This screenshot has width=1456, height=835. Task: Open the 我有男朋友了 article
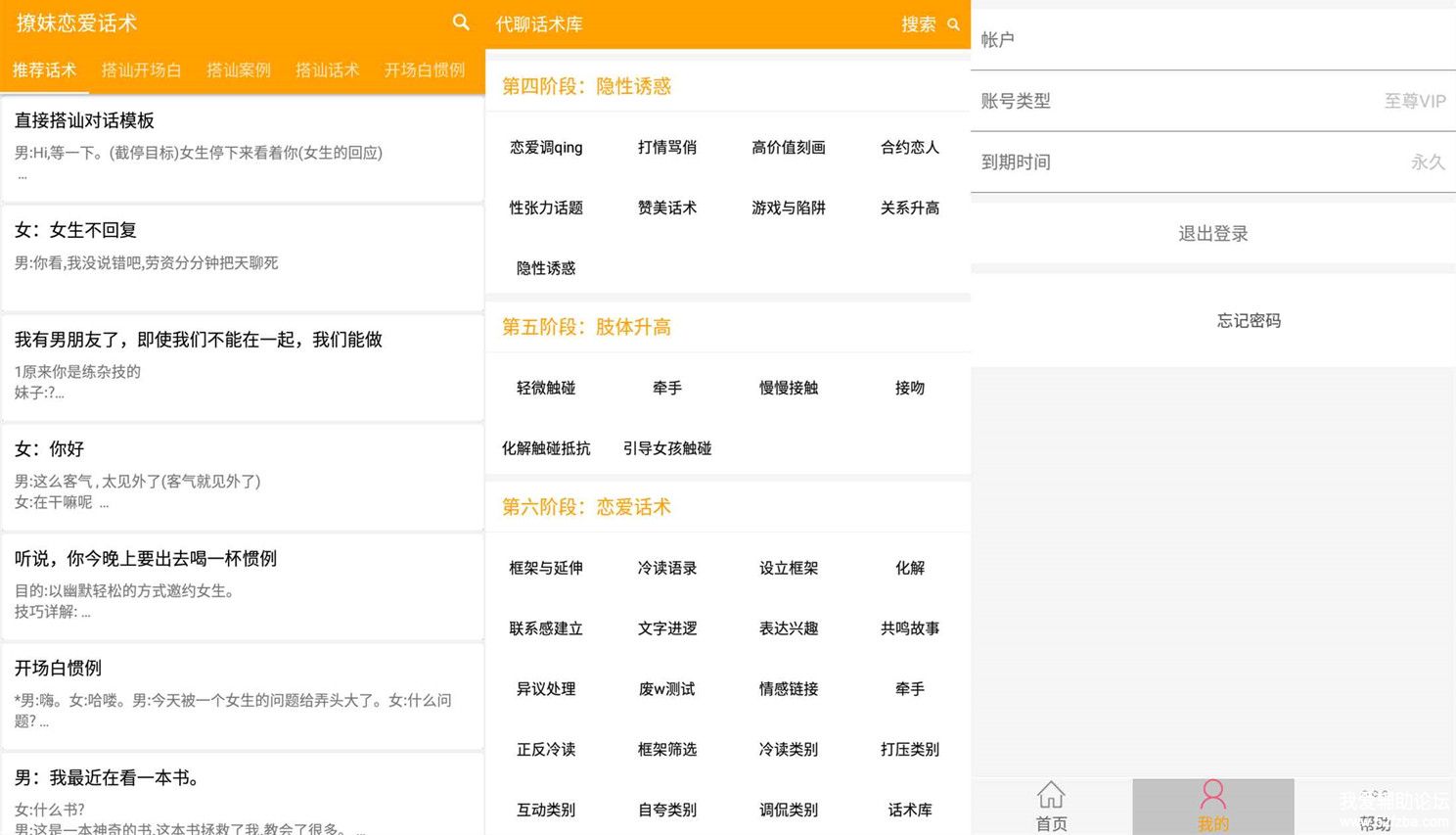pos(243,368)
